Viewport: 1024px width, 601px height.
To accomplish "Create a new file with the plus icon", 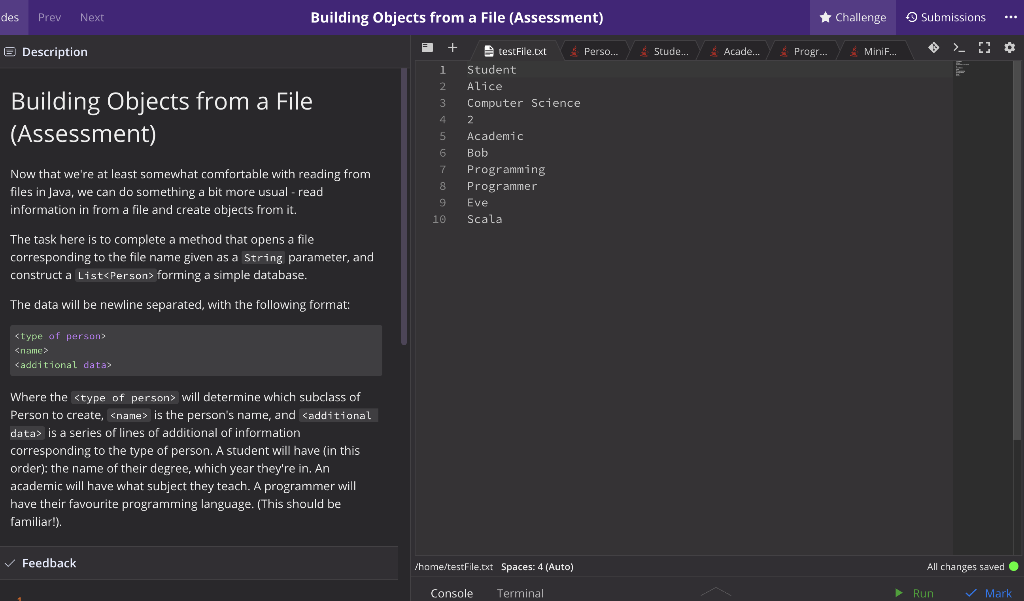I will [x=452, y=47].
